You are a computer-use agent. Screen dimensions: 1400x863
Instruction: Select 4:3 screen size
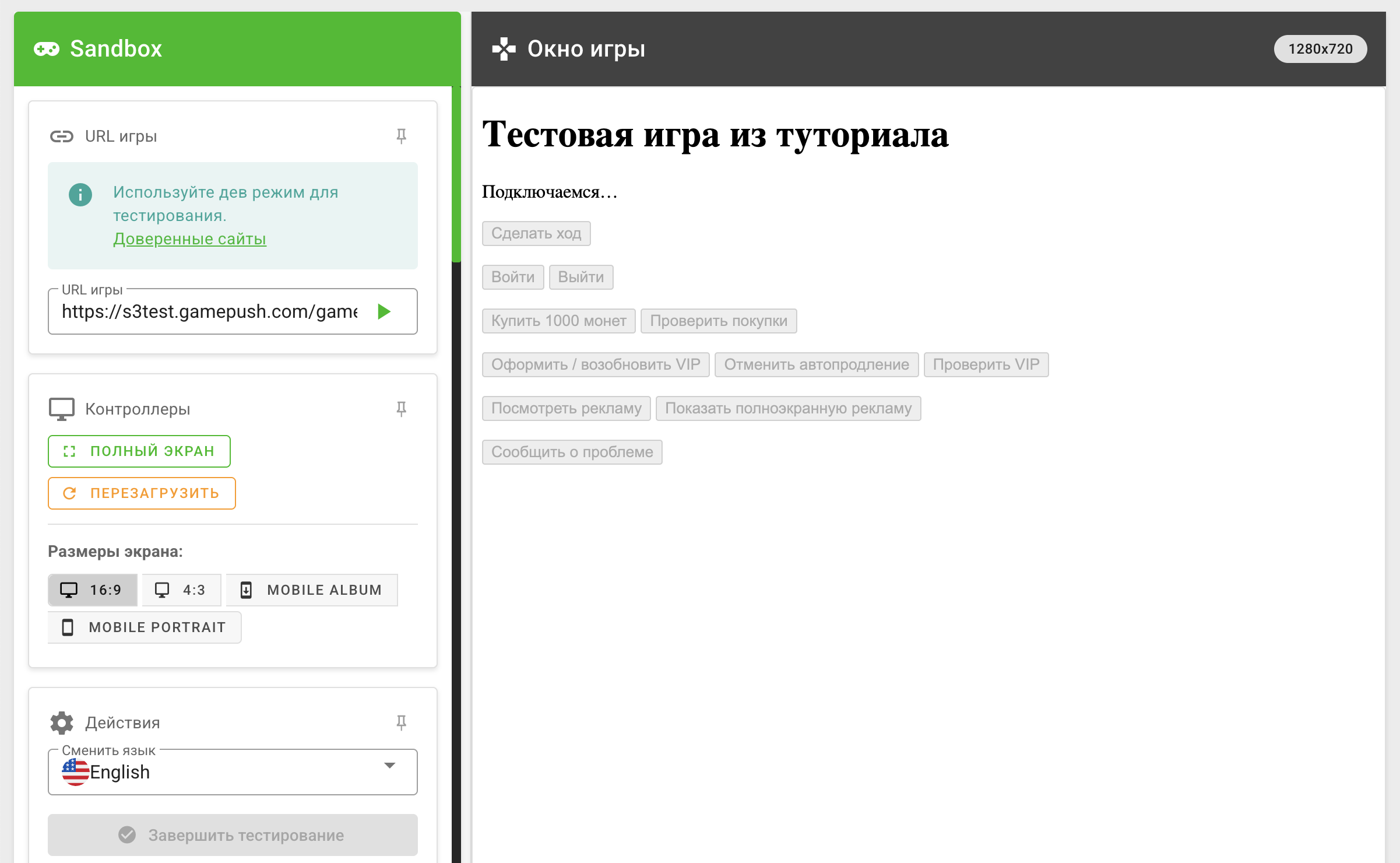pyautogui.click(x=181, y=590)
